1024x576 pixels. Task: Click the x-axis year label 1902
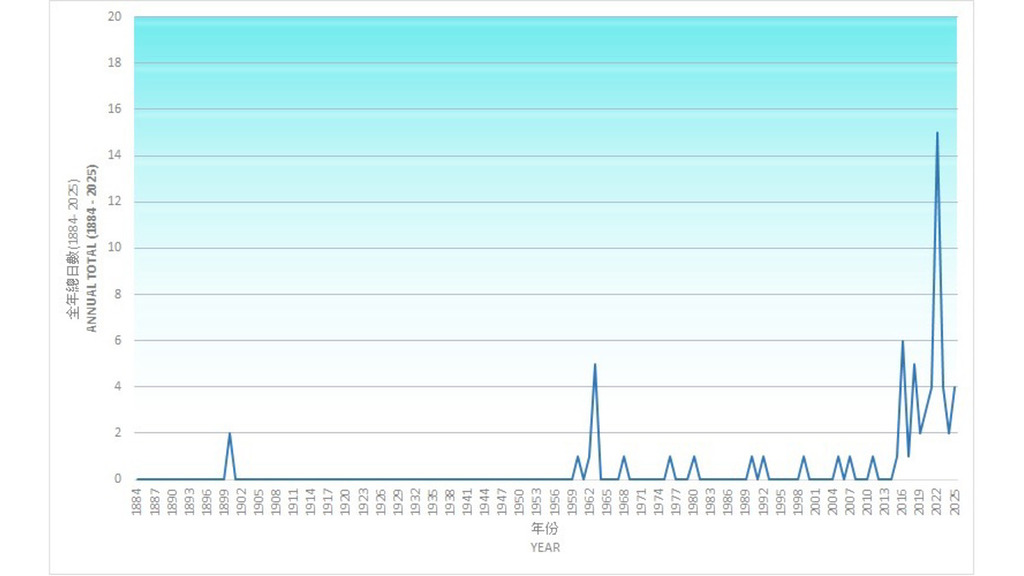[x=241, y=499]
